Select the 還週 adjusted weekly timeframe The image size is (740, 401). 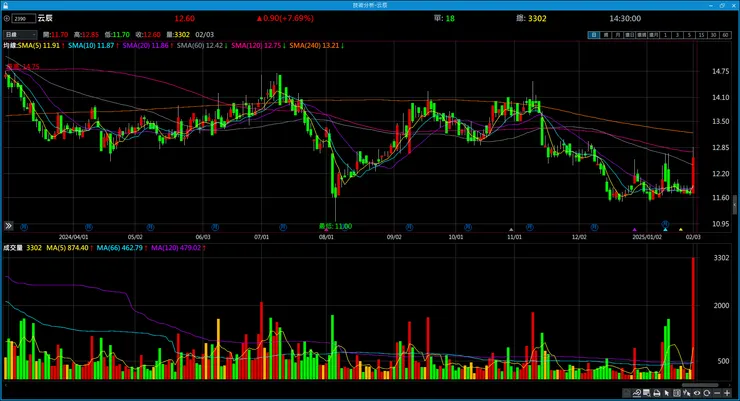(641, 35)
